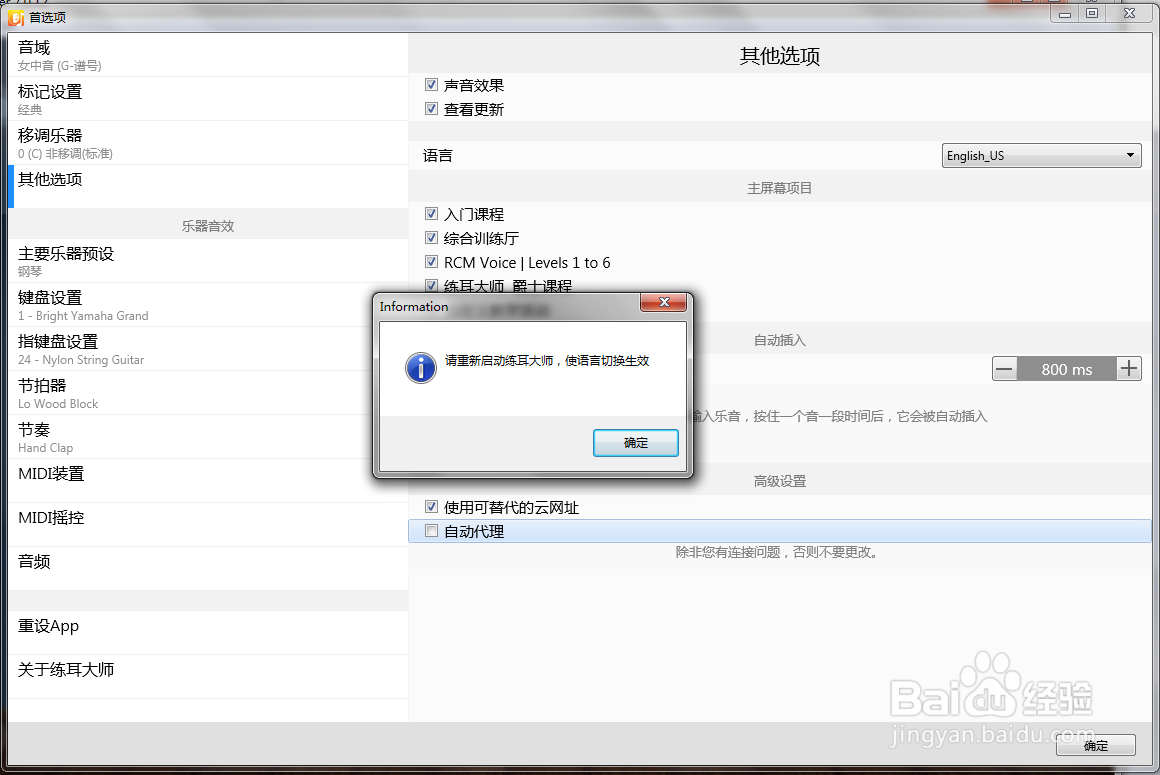Toggle the 综合训练厅 checkbox
Image resolution: width=1160 pixels, height=775 pixels.
tap(431, 238)
